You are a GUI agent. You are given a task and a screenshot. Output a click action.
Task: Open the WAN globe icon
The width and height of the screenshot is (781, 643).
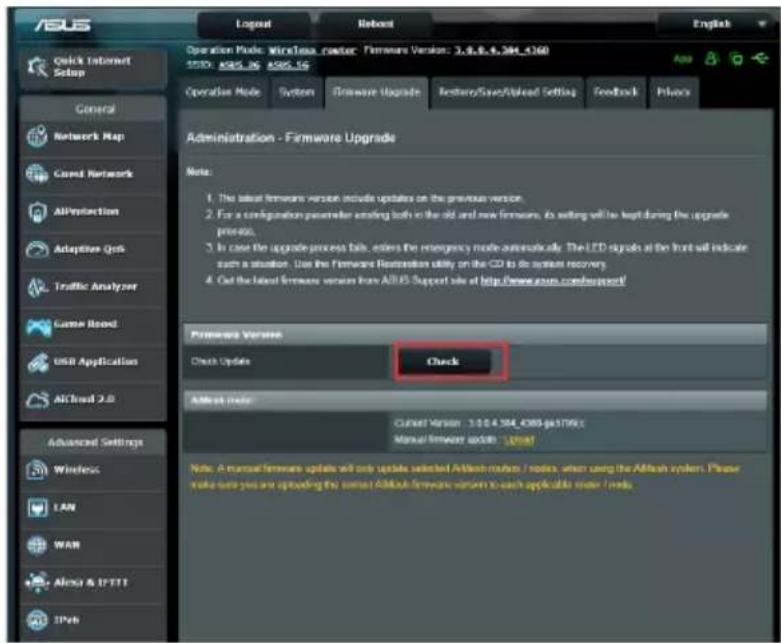pyautogui.click(x=37, y=545)
